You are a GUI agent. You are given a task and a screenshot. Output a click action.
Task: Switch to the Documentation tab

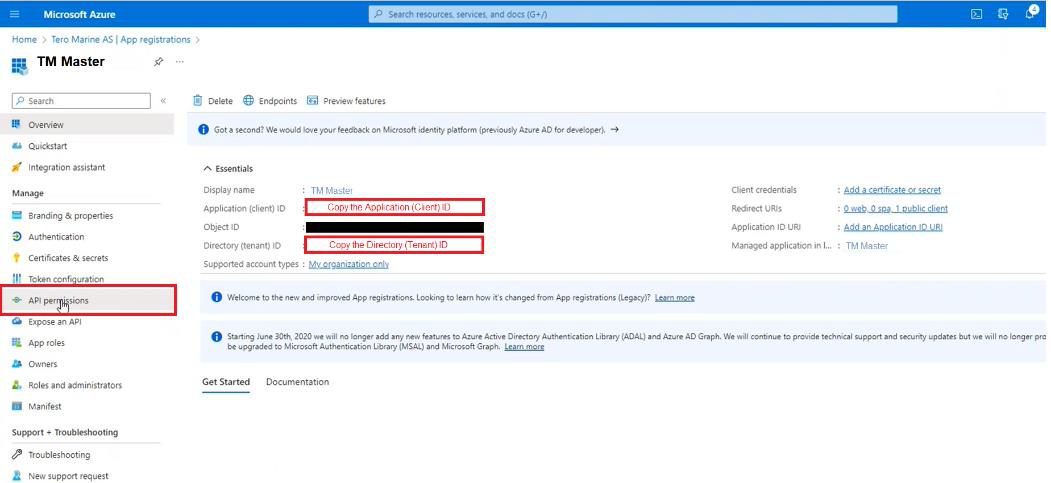pos(297,382)
